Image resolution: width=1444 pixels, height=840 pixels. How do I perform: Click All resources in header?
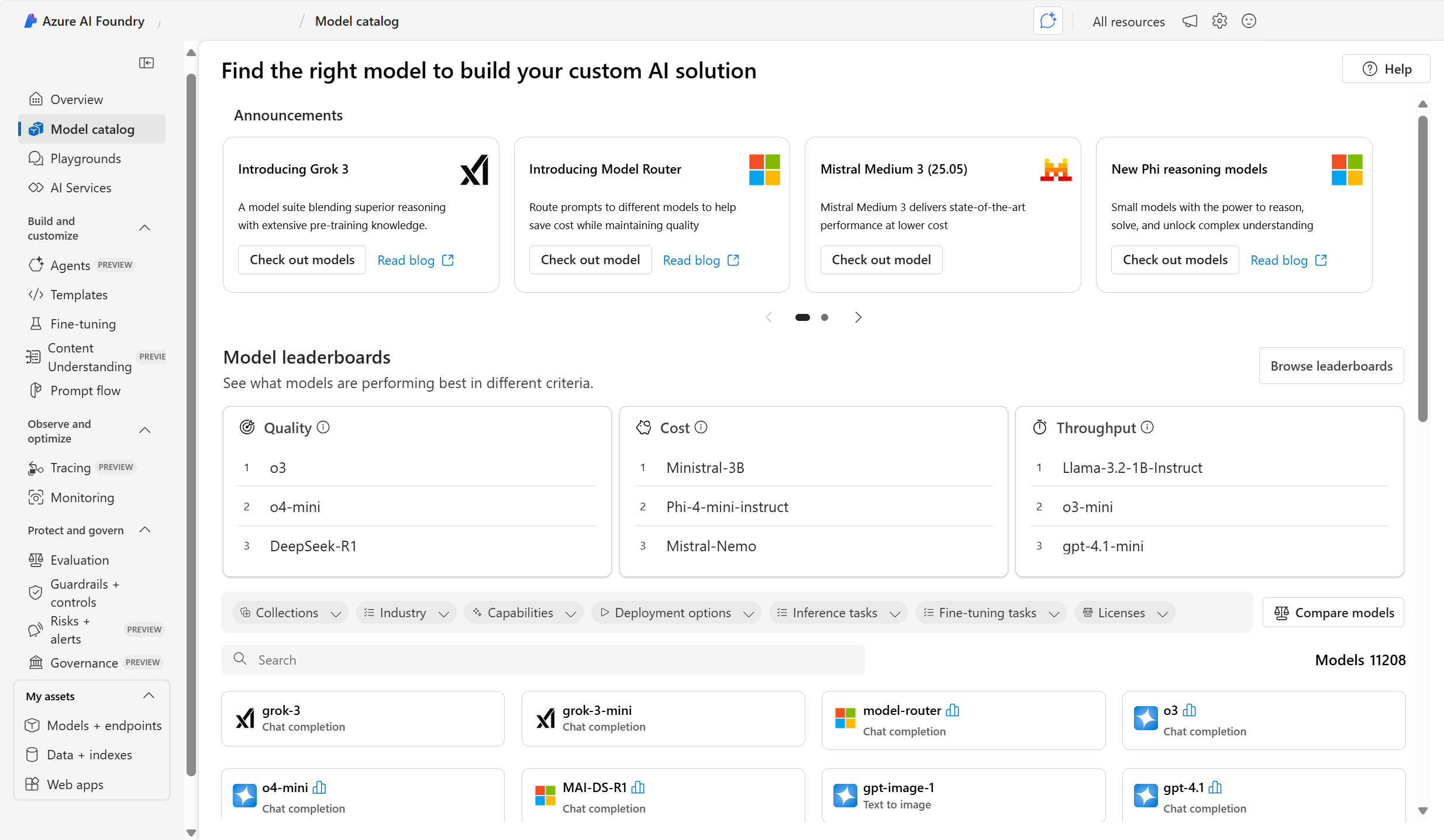[x=1128, y=22]
